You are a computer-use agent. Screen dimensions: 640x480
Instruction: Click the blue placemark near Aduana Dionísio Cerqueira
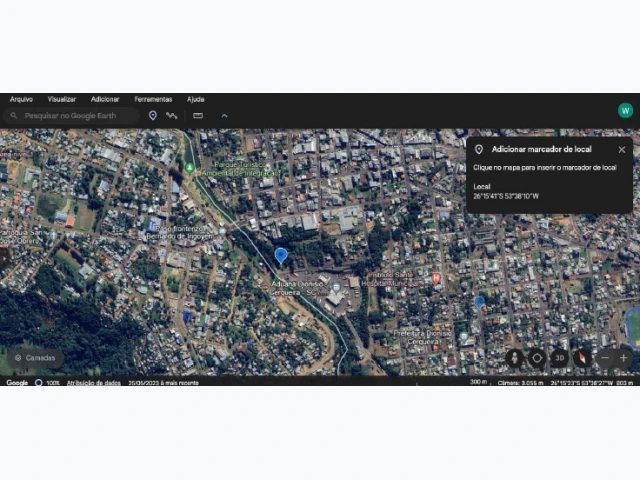coord(281,255)
